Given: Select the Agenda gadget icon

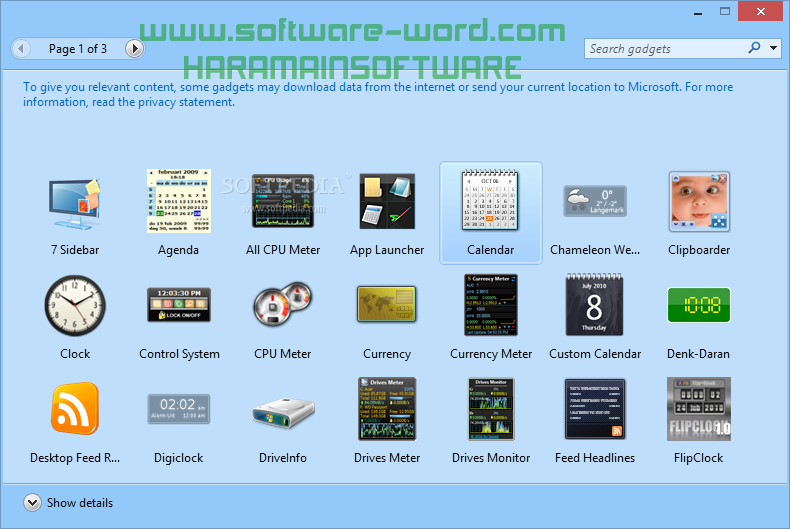Looking at the screenshot, I should [x=179, y=201].
